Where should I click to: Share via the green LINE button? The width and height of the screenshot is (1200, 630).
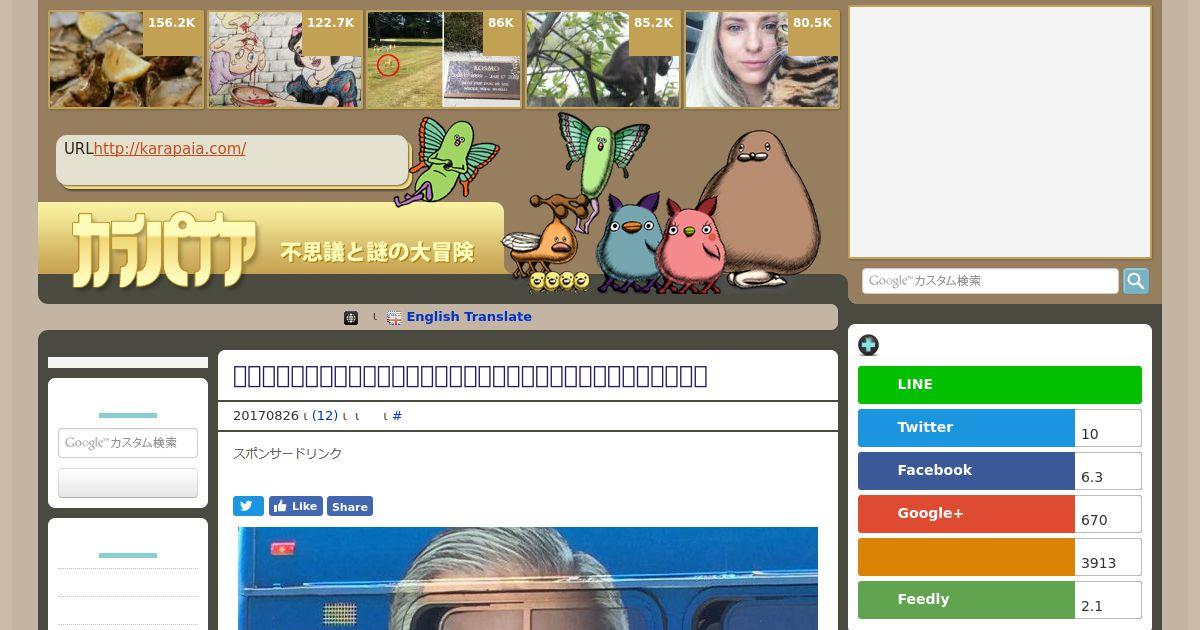coord(1000,385)
